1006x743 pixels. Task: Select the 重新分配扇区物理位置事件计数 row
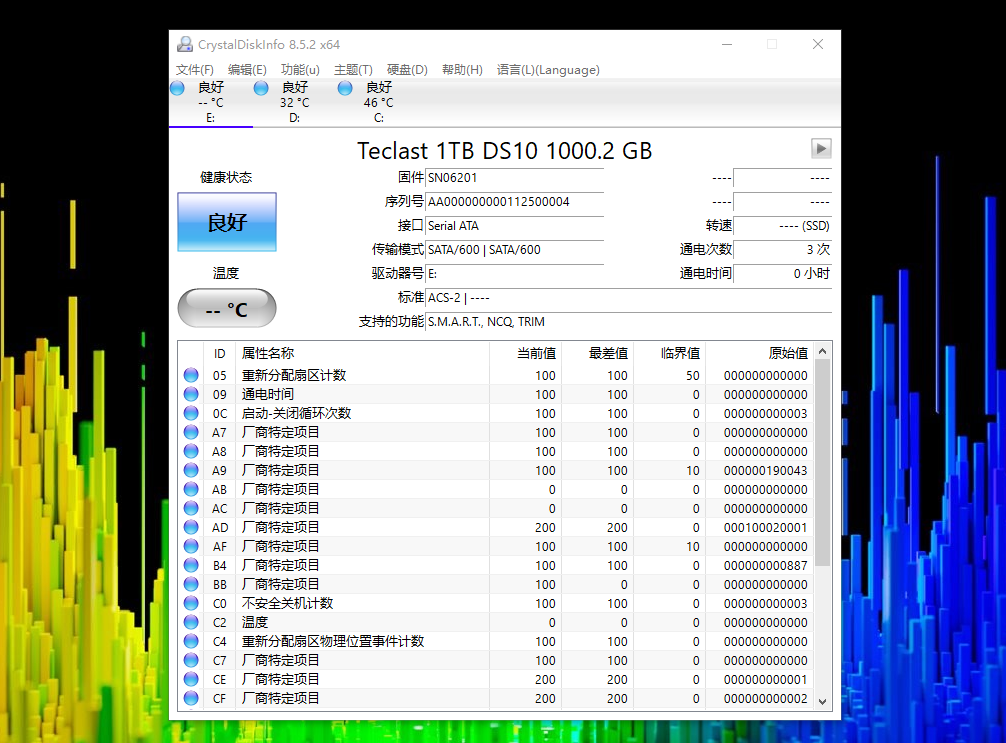pyautogui.click(x=496, y=641)
